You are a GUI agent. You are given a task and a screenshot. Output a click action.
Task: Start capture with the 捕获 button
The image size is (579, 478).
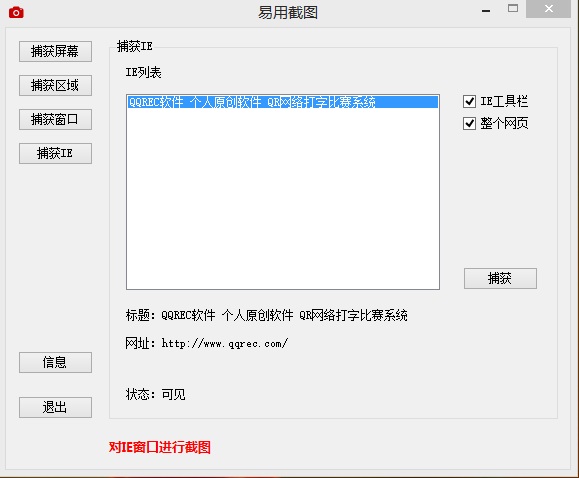pyautogui.click(x=500, y=279)
